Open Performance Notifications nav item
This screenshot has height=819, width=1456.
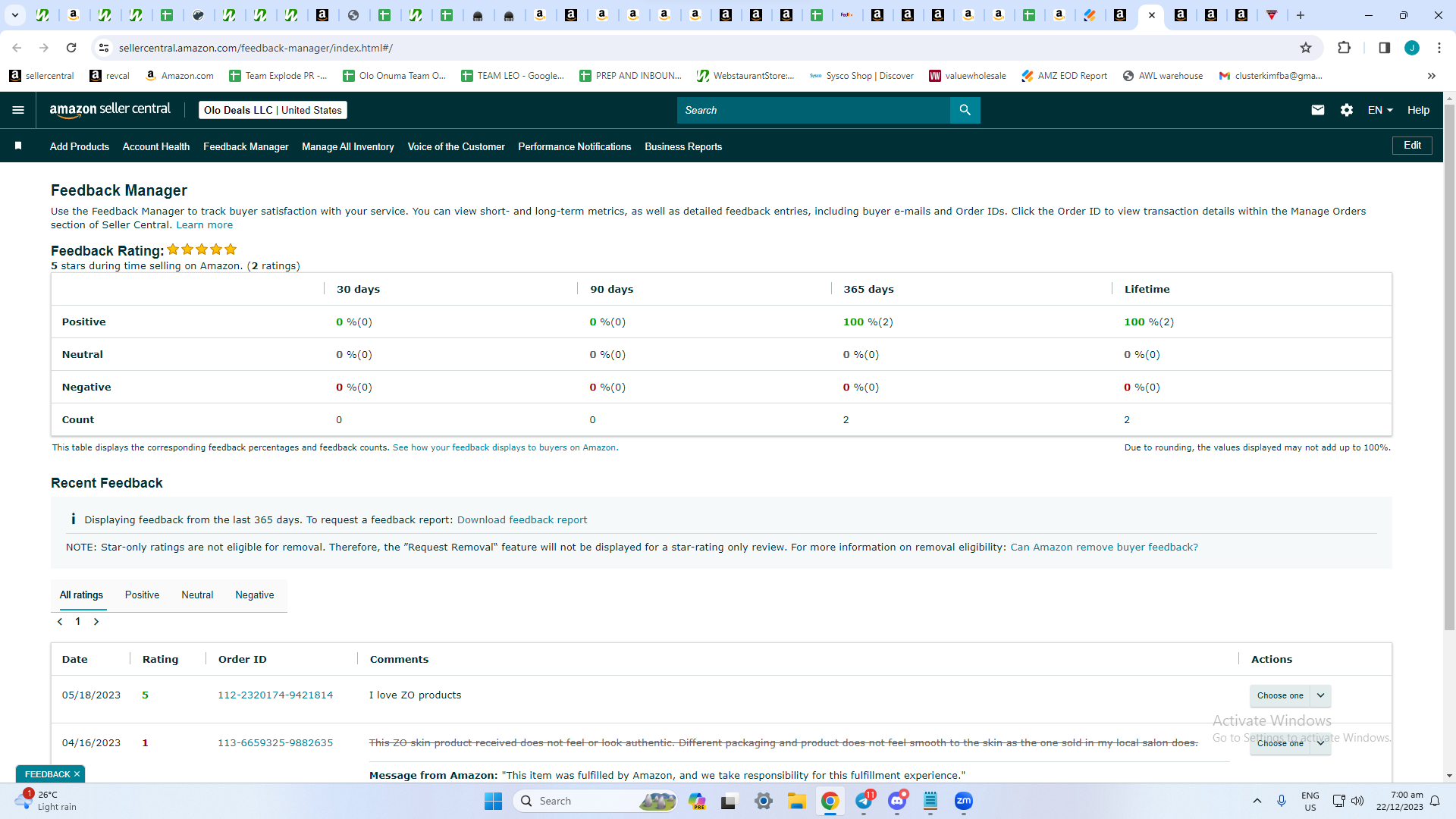pyautogui.click(x=575, y=146)
